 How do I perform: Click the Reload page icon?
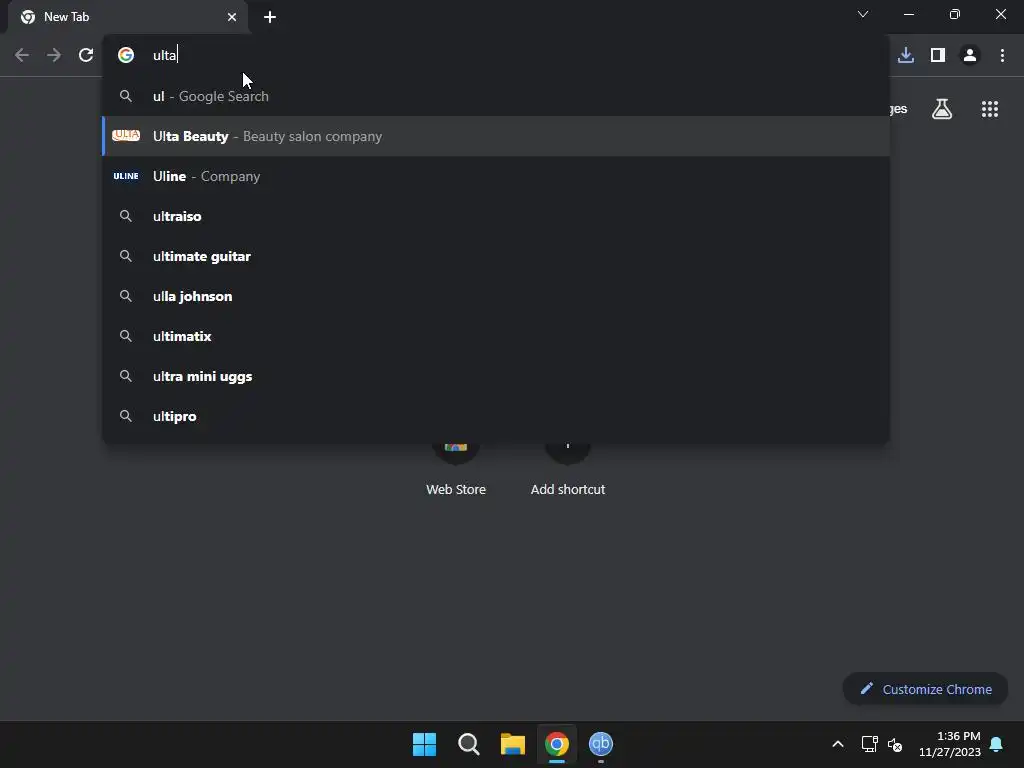pyautogui.click(x=86, y=56)
